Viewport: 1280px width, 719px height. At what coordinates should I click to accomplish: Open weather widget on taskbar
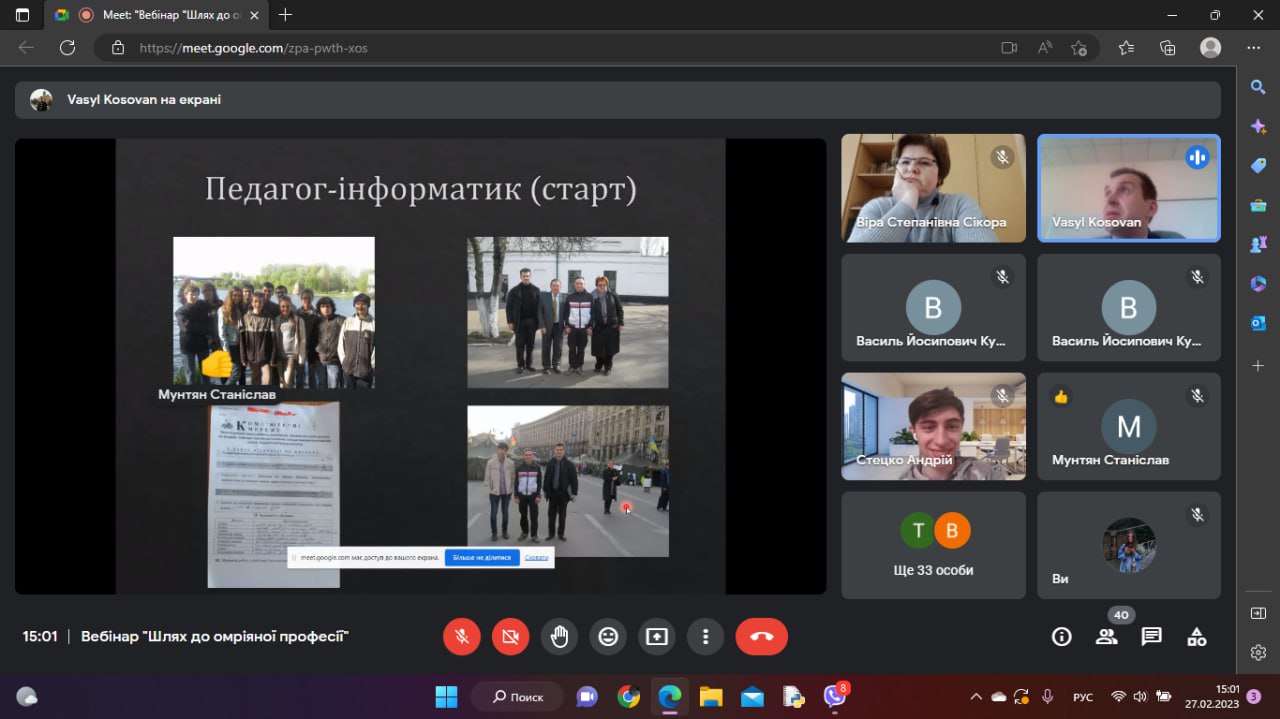27,696
